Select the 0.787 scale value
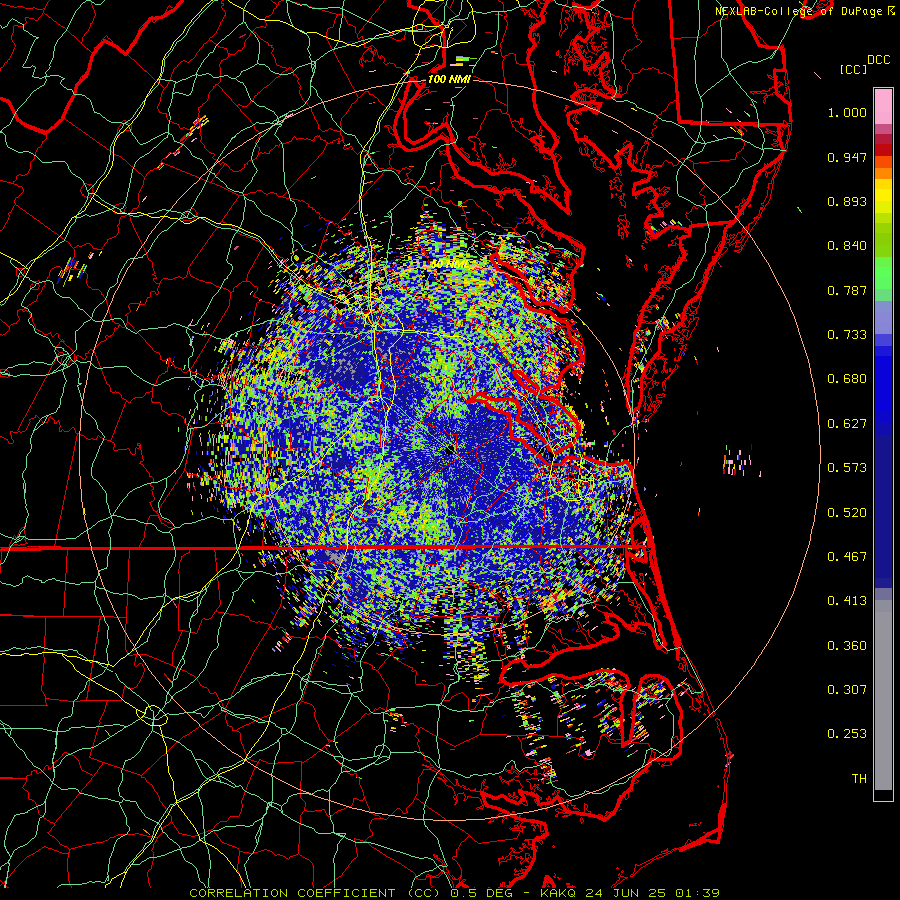The width and height of the screenshot is (900, 900). pos(847,290)
